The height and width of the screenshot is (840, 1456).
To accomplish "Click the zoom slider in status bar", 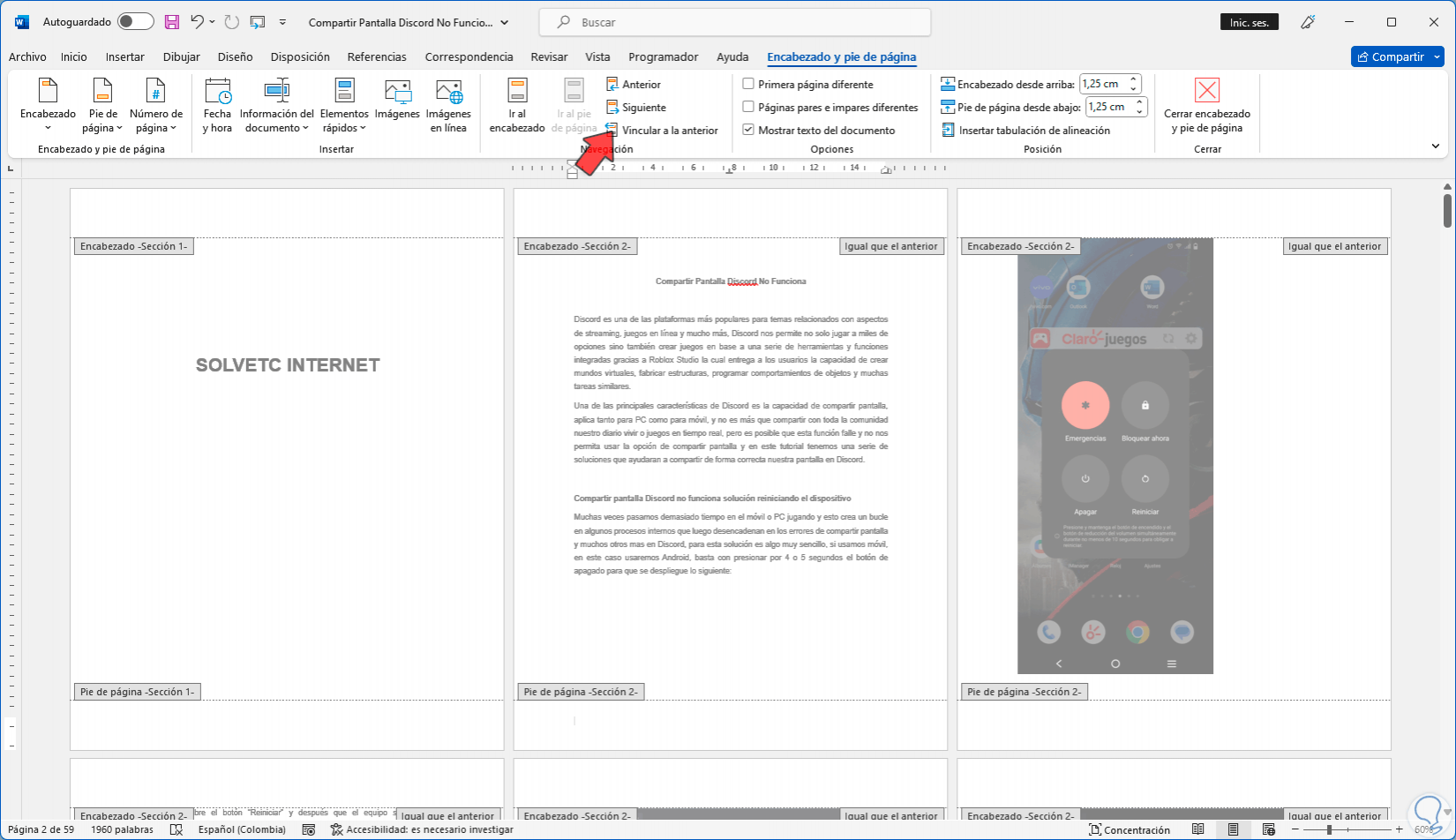I will (1347, 829).
